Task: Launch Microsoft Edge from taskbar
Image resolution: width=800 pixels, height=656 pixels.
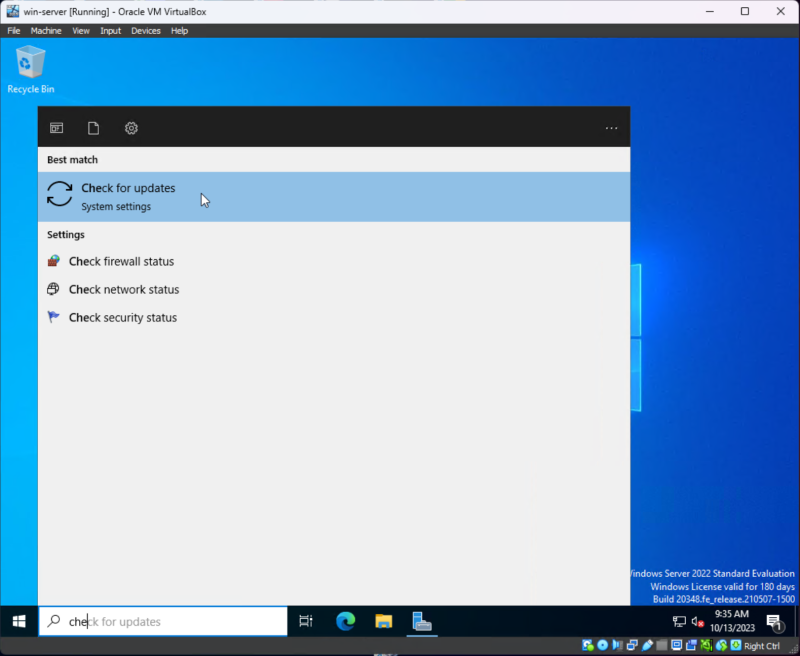Action: click(x=345, y=621)
